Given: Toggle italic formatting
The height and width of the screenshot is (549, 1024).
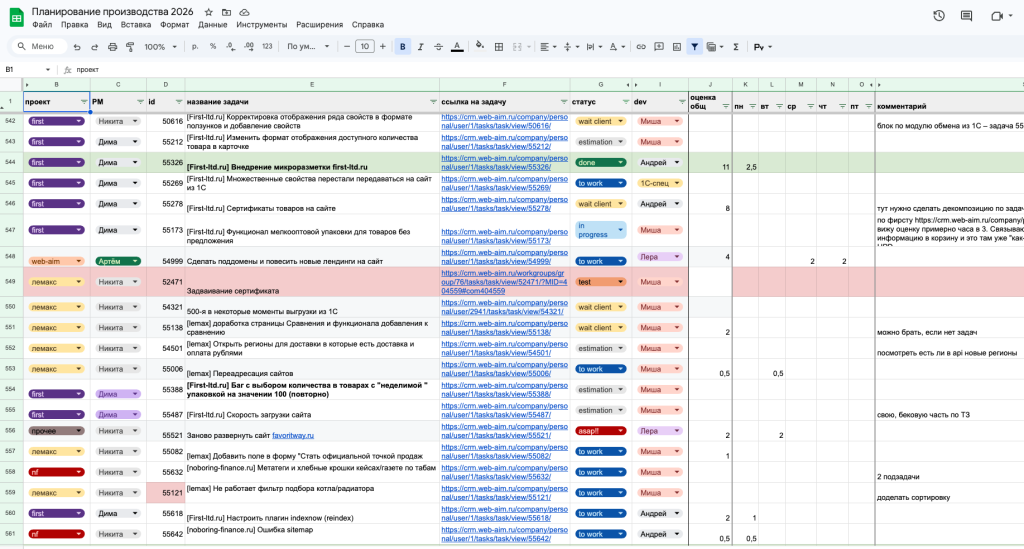Looking at the screenshot, I should [421, 47].
